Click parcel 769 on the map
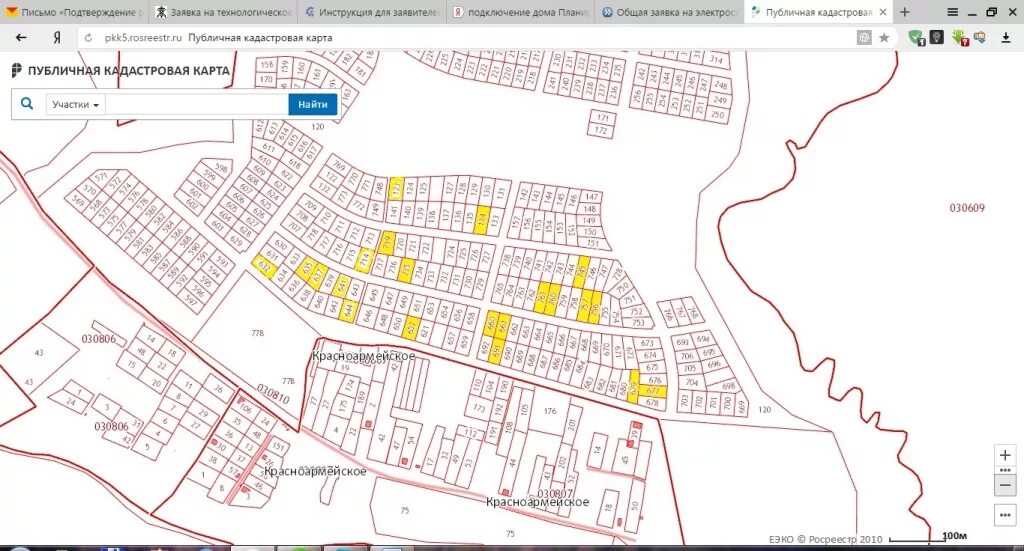This screenshot has width=1024, height=551. (x=340, y=165)
